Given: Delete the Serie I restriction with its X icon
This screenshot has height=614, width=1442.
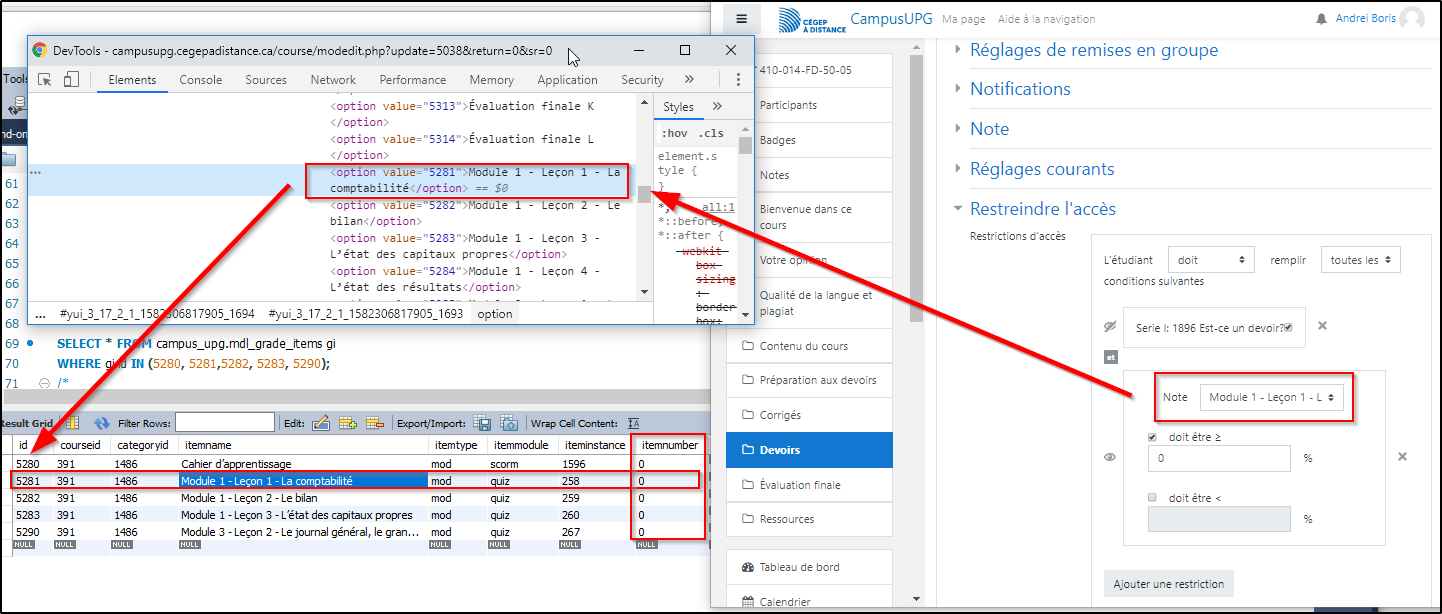Looking at the screenshot, I should (x=1322, y=326).
